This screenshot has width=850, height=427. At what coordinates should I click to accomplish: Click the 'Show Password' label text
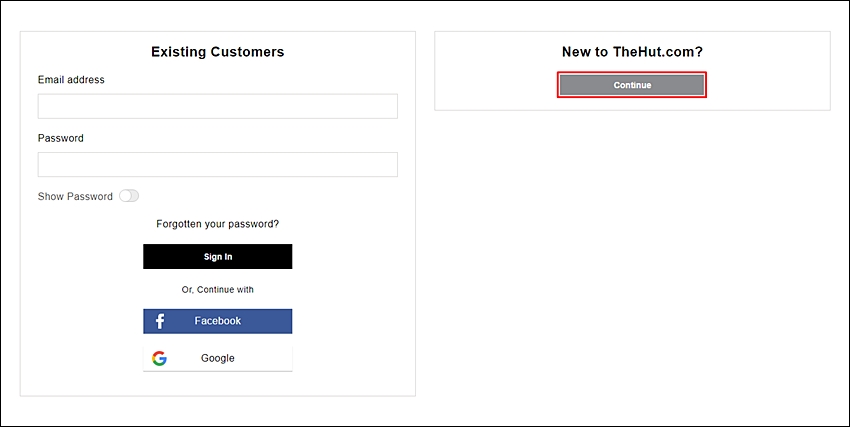(x=75, y=197)
